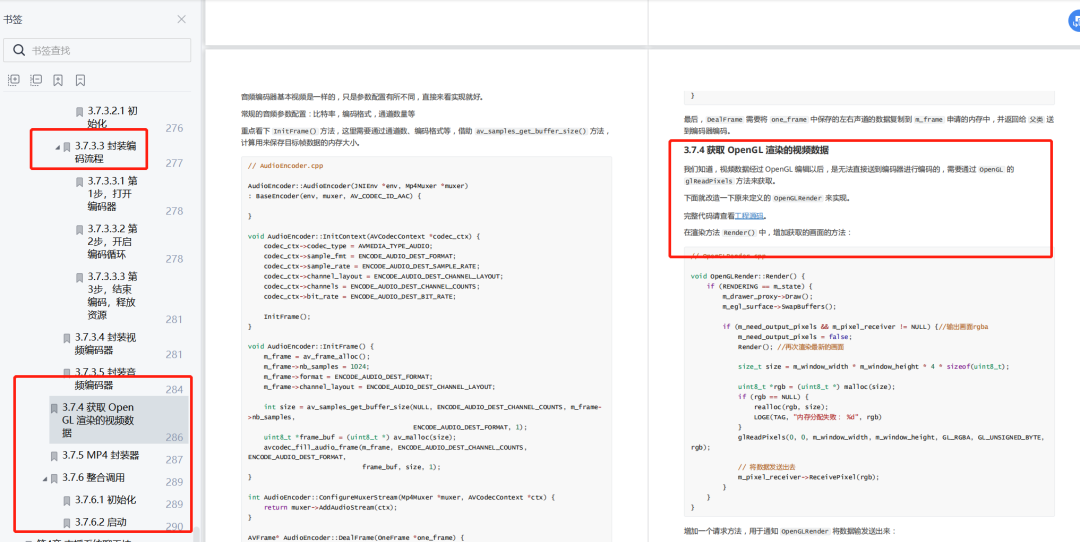Click the paragraph starting 常规的音频参数配置

pyautogui.click(x=328, y=114)
